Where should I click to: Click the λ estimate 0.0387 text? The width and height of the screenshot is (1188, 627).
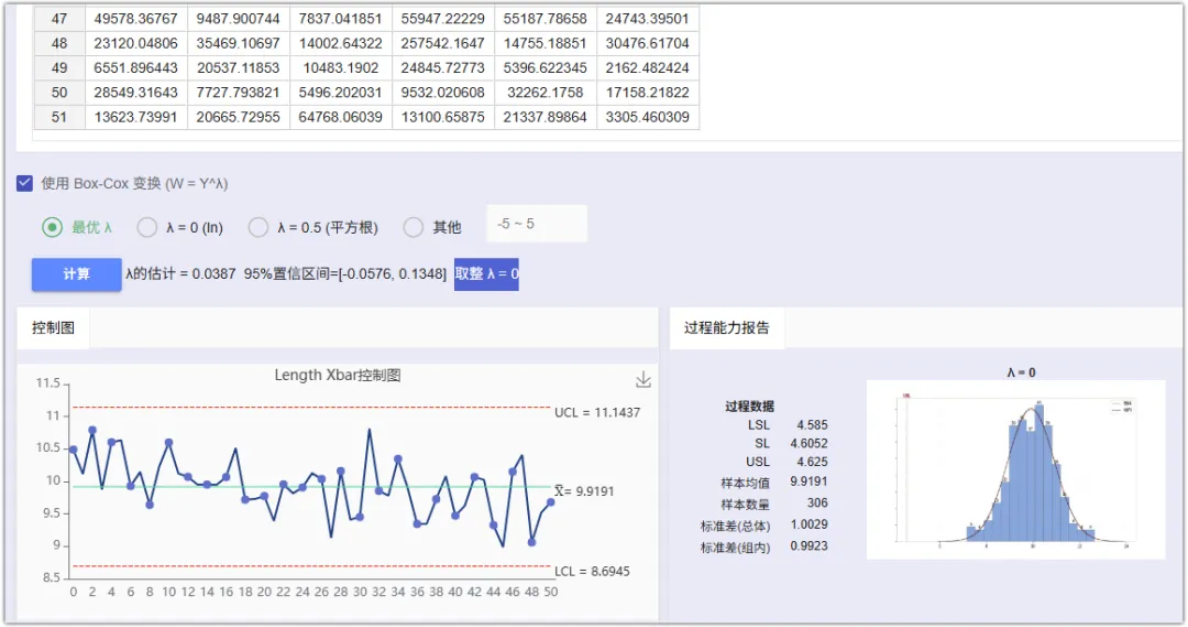[x=181, y=273]
